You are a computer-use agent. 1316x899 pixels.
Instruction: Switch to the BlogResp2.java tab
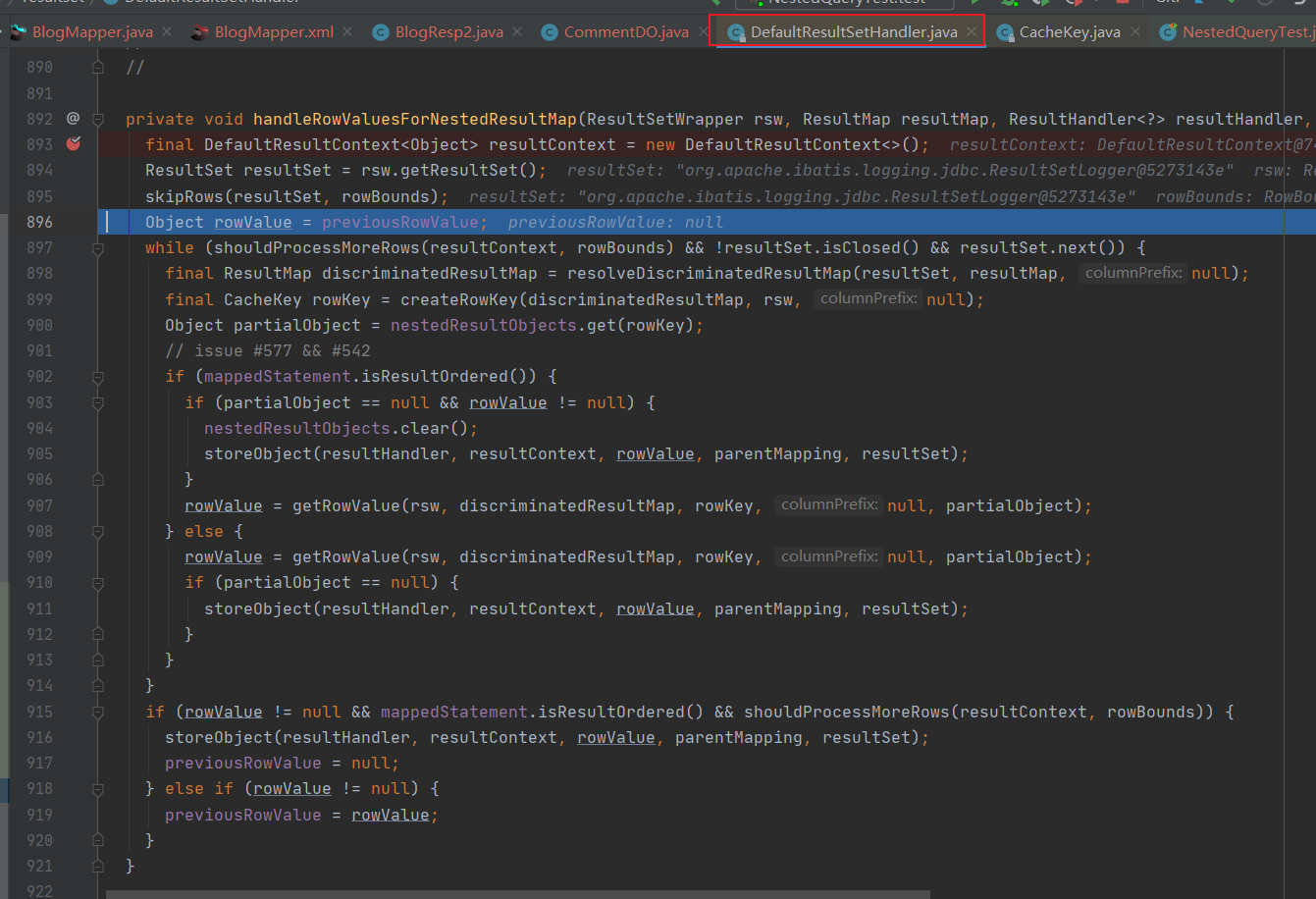click(x=448, y=32)
